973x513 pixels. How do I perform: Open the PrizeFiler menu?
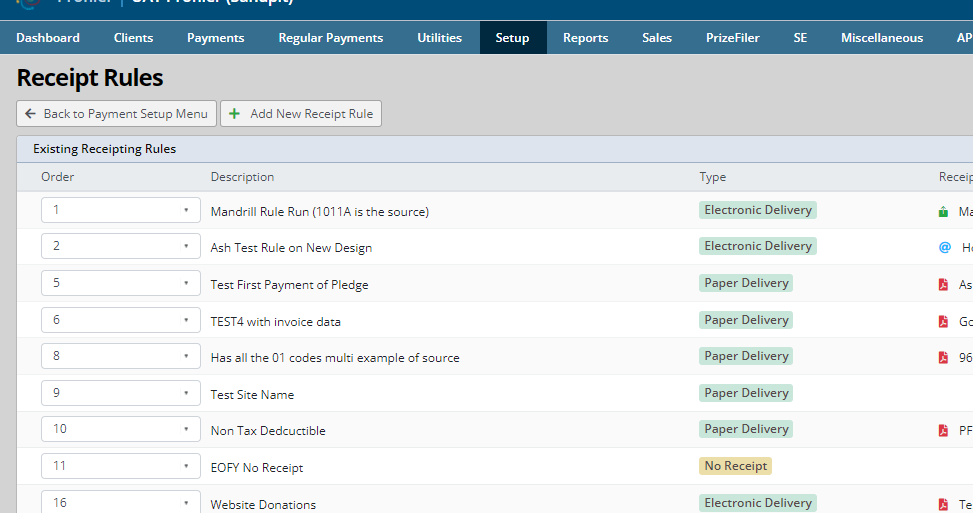732,38
